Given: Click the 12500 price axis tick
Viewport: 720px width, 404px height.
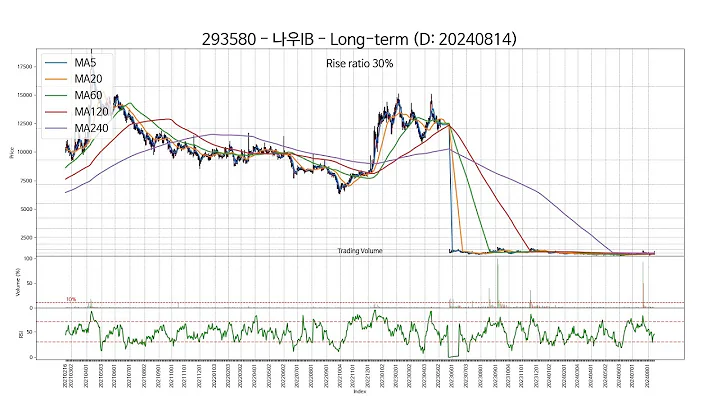Looking at the screenshot, I should click(25, 123).
